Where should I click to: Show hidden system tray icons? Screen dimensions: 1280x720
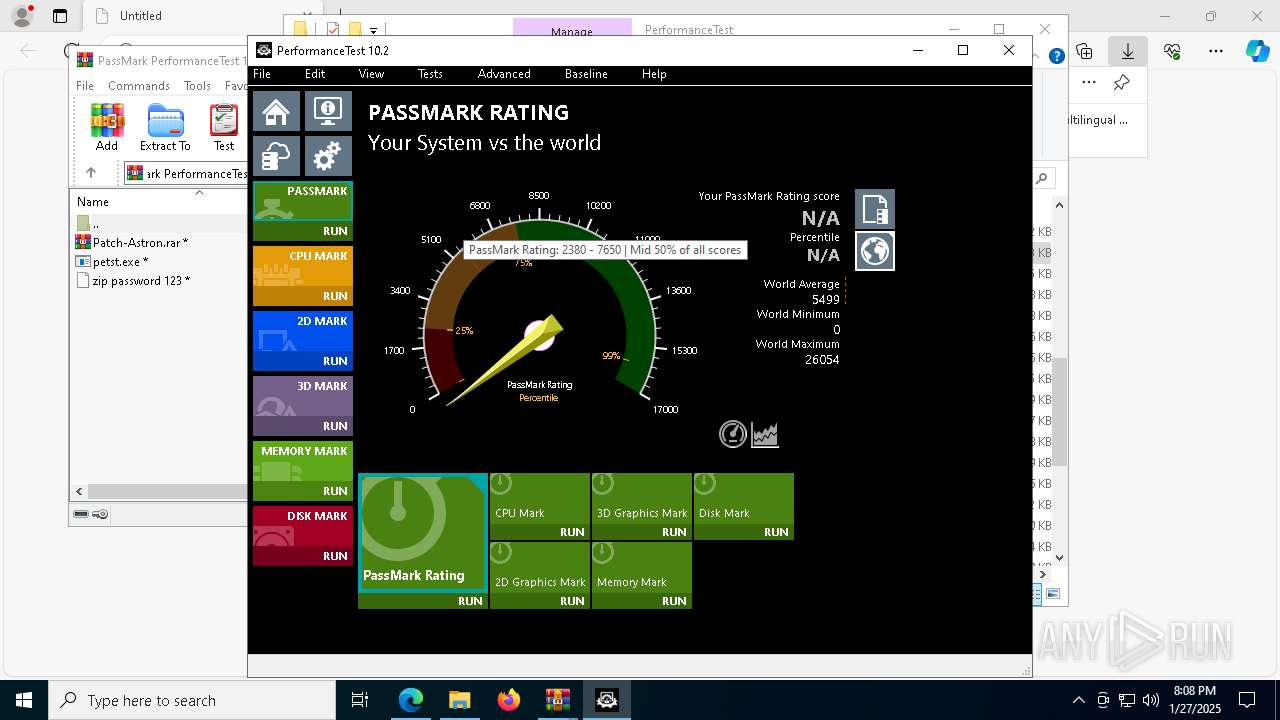(1078, 700)
